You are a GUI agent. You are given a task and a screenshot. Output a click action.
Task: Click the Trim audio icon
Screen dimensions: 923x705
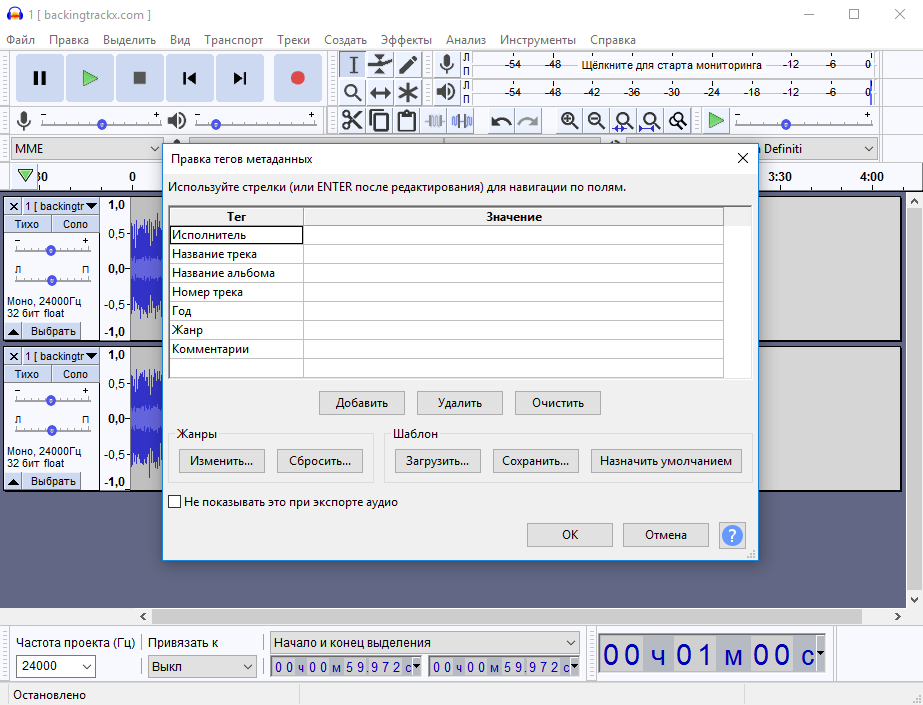tap(434, 121)
